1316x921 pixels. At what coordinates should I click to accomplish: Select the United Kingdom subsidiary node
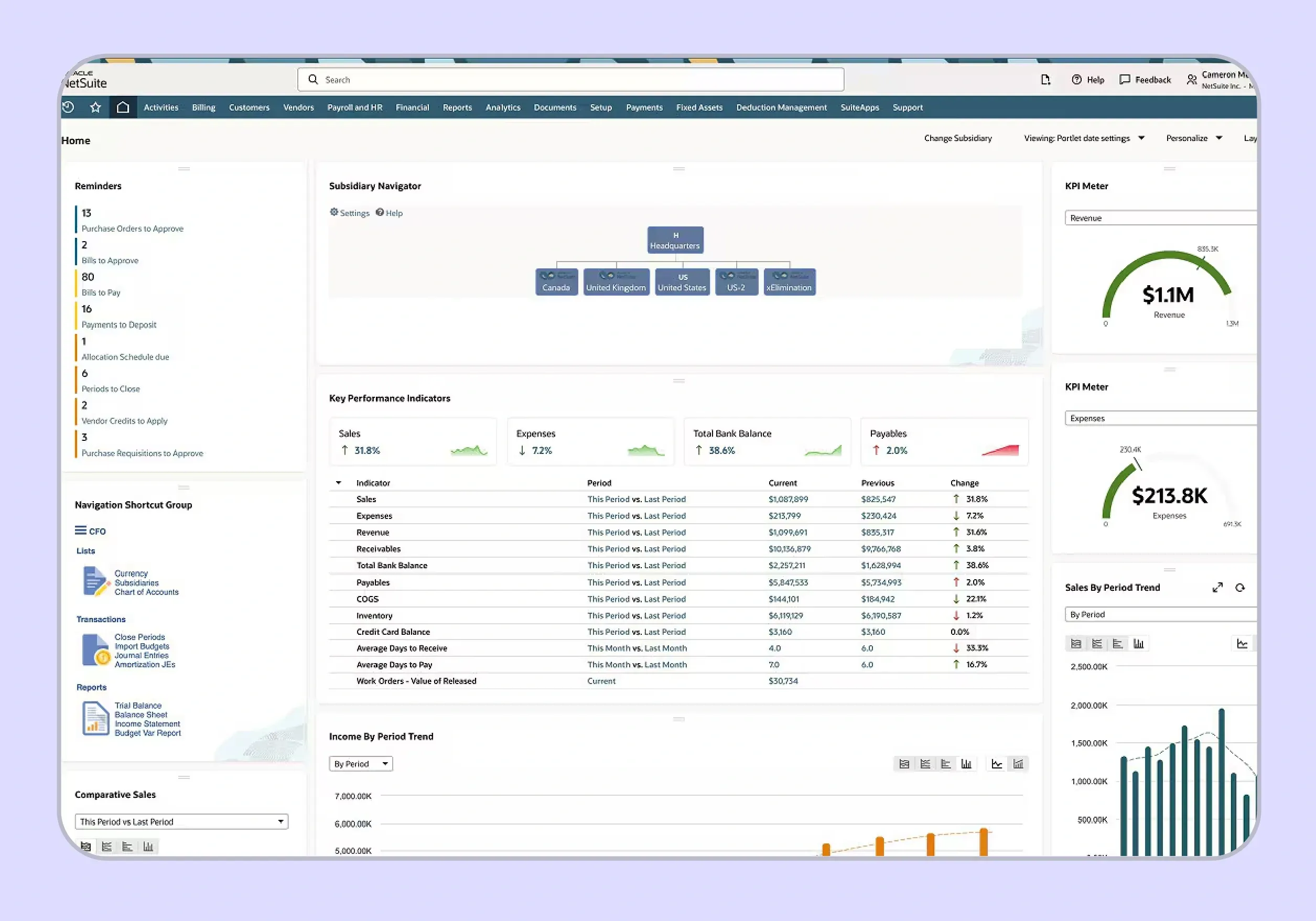(616, 282)
